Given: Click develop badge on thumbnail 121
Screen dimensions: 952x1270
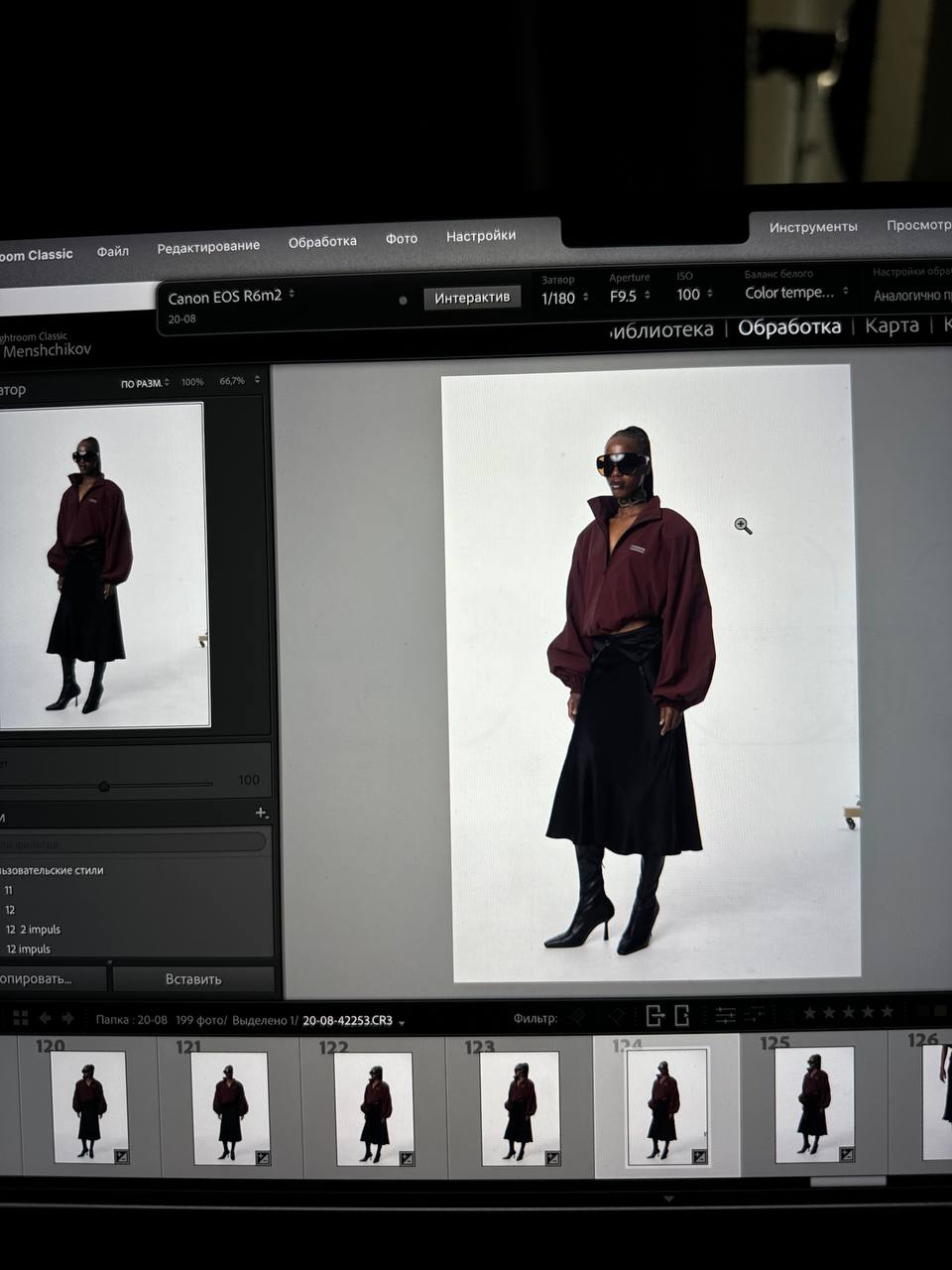Looking at the screenshot, I should (263, 1157).
